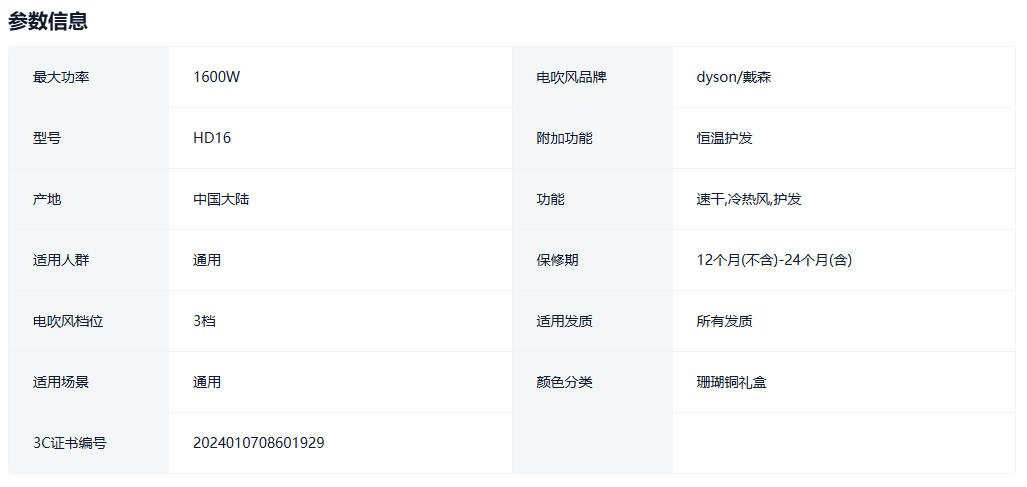
Task: Select the 通用 value beside 适用场景
Action: [207, 382]
